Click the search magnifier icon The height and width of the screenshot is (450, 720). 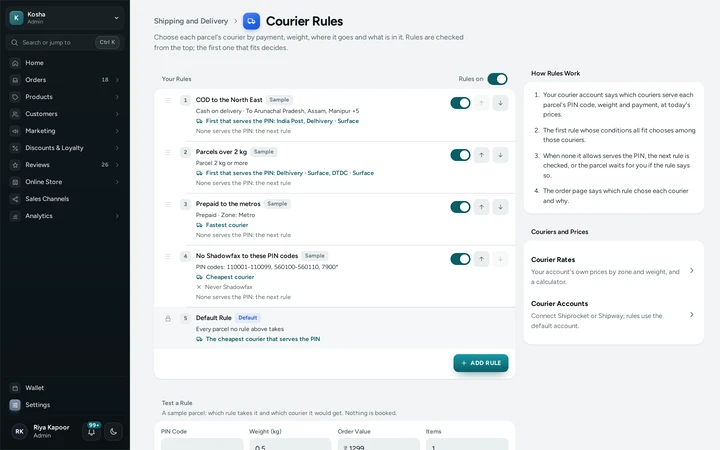[x=15, y=42]
